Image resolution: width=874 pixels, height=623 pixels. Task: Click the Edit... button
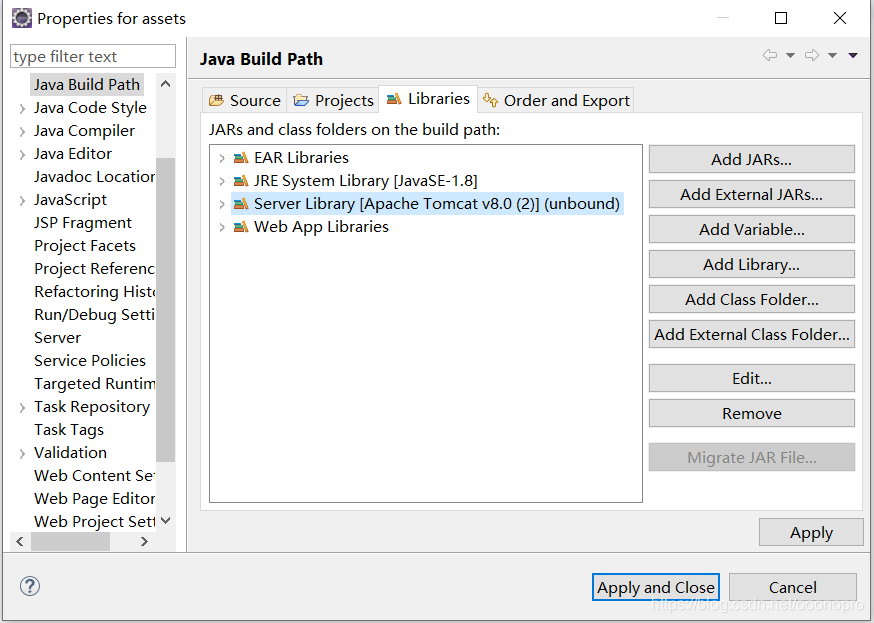[x=751, y=378]
